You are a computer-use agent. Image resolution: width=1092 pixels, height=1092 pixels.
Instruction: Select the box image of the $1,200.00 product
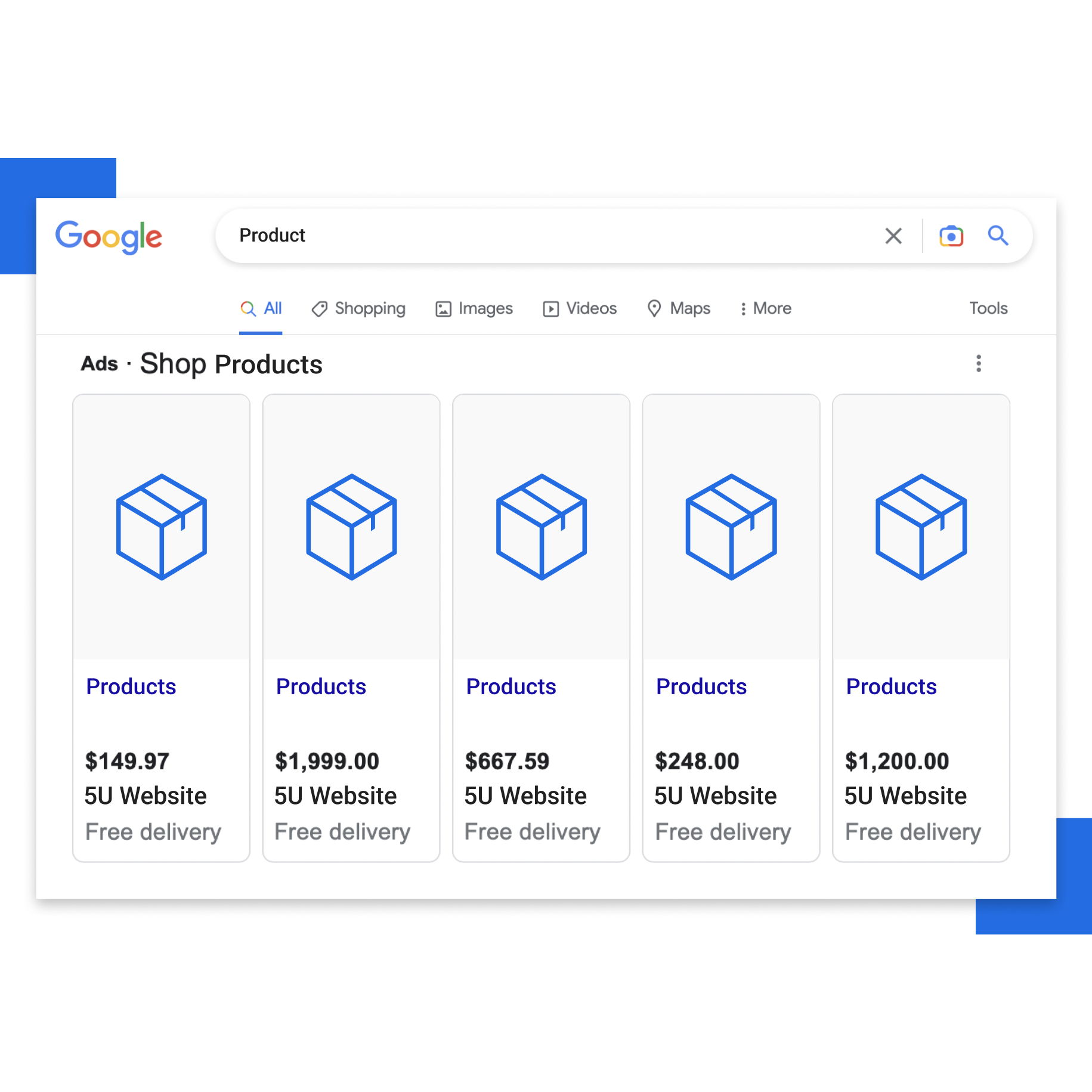coord(921,527)
